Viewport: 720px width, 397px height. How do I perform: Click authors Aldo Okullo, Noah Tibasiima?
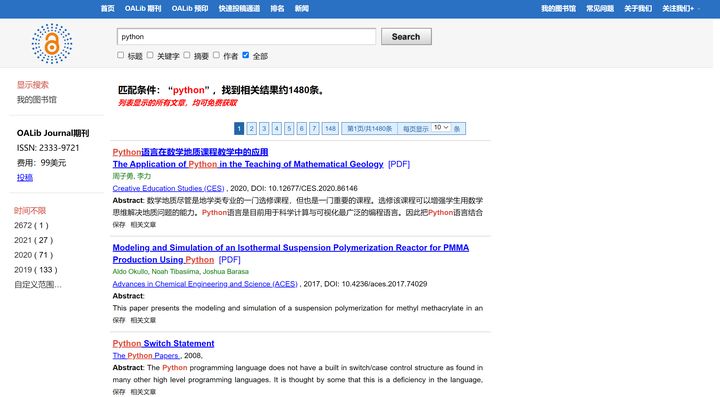[x=180, y=271]
